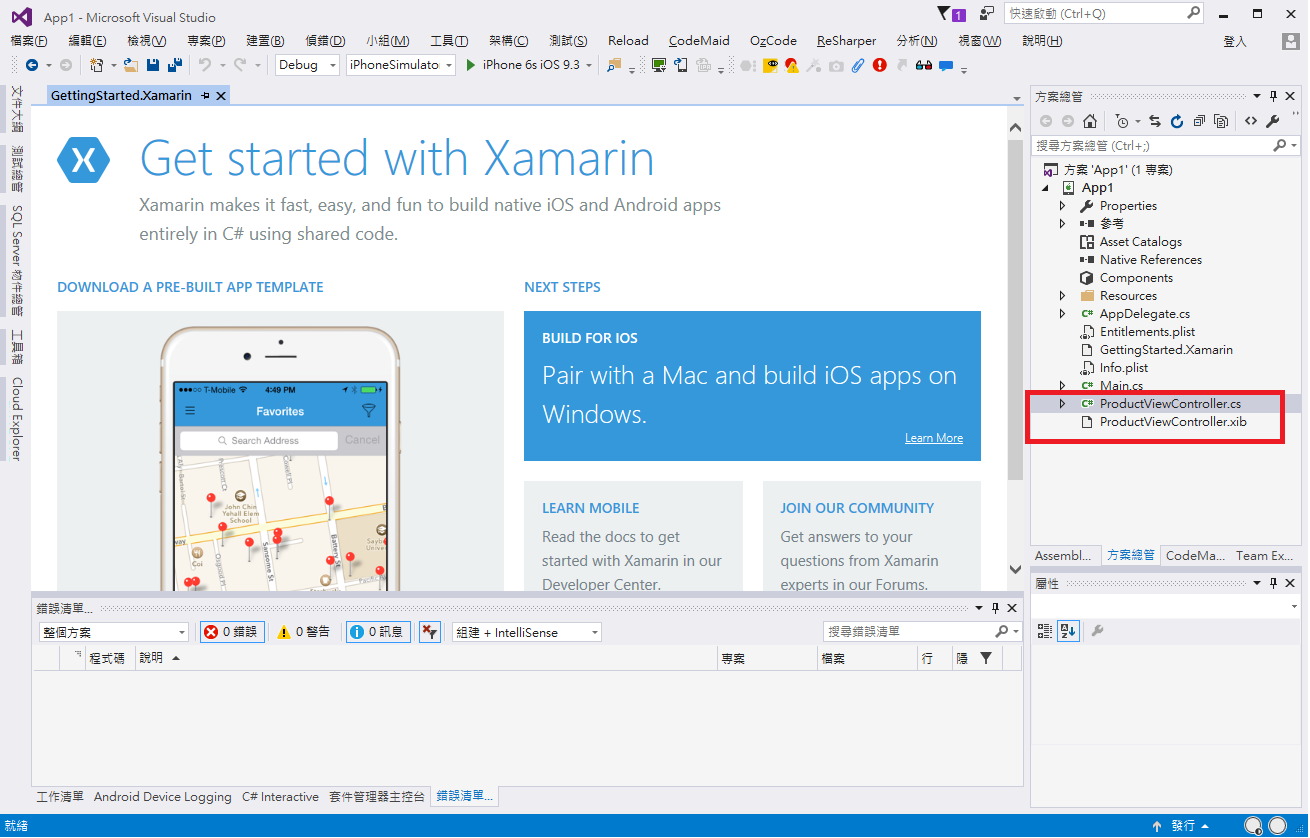Viewport: 1310px width, 838px height.
Task: Click the alphabetical sort icon in Properties panel
Action: coord(1068,630)
